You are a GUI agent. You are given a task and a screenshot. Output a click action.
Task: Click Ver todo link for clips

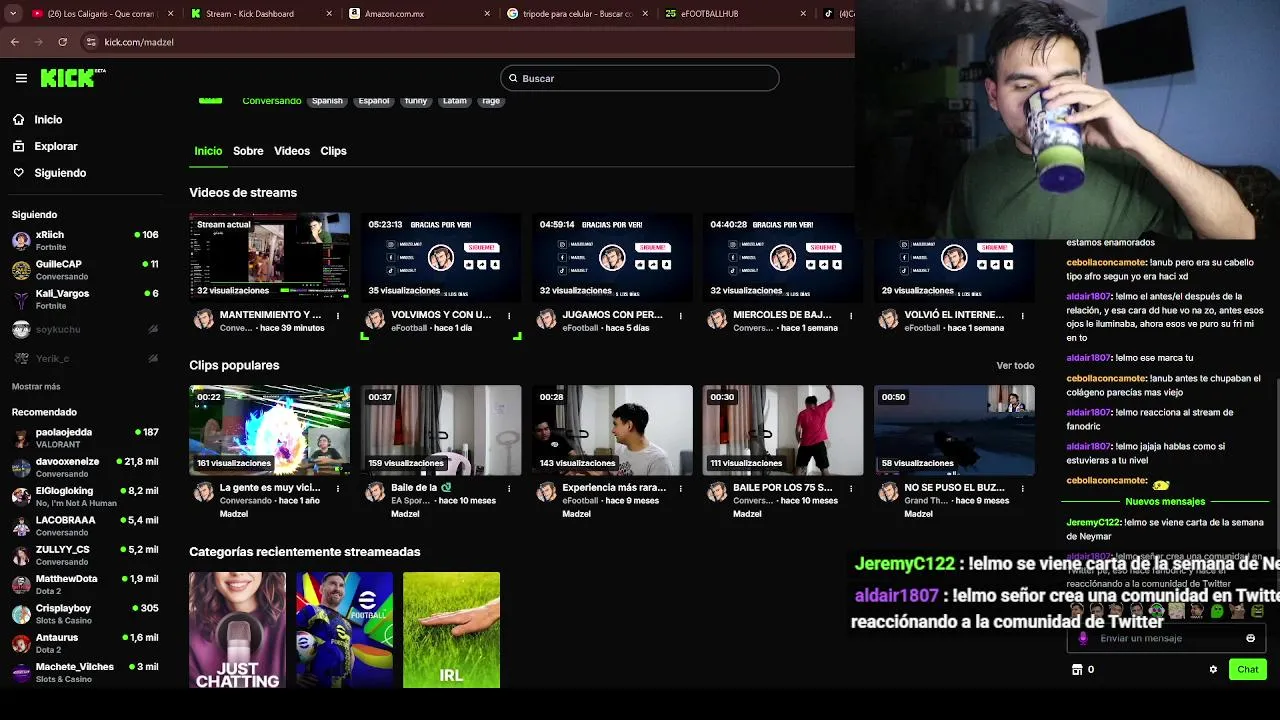pos(1015,366)
